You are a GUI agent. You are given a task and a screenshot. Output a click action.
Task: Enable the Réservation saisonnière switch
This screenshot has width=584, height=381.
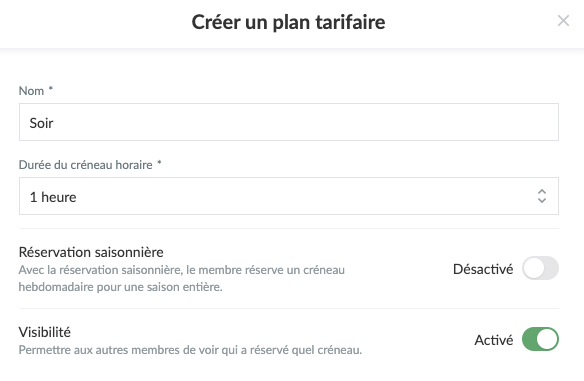pos(540,268)
